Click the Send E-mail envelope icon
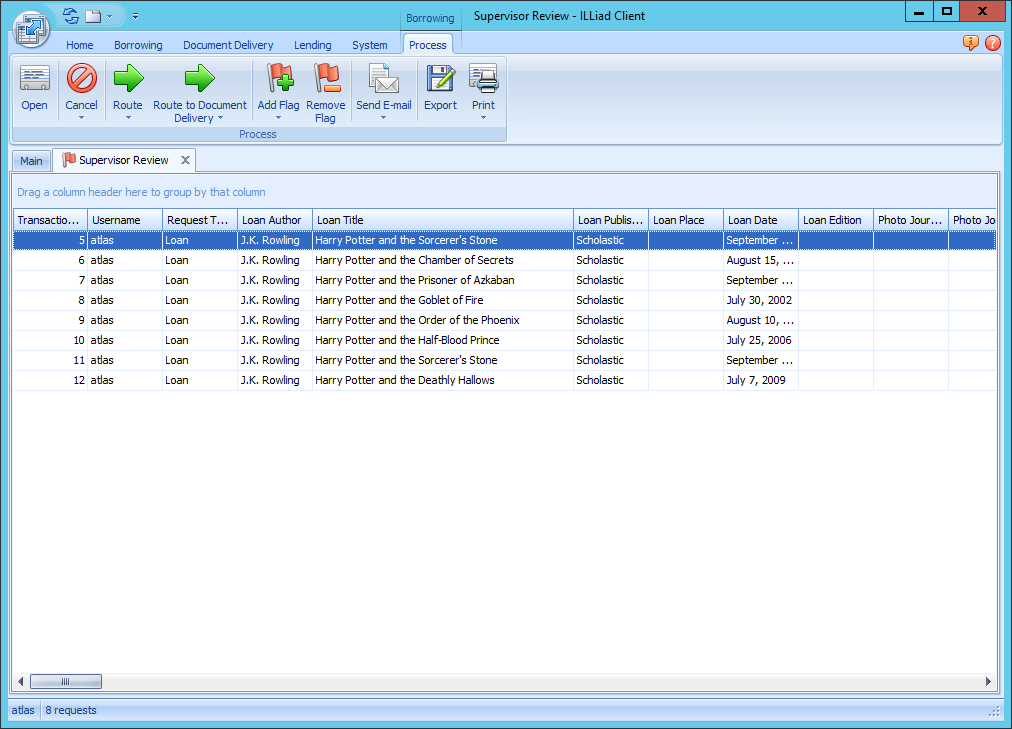This screenshot has height=729, width=1012. pos(383,80)
